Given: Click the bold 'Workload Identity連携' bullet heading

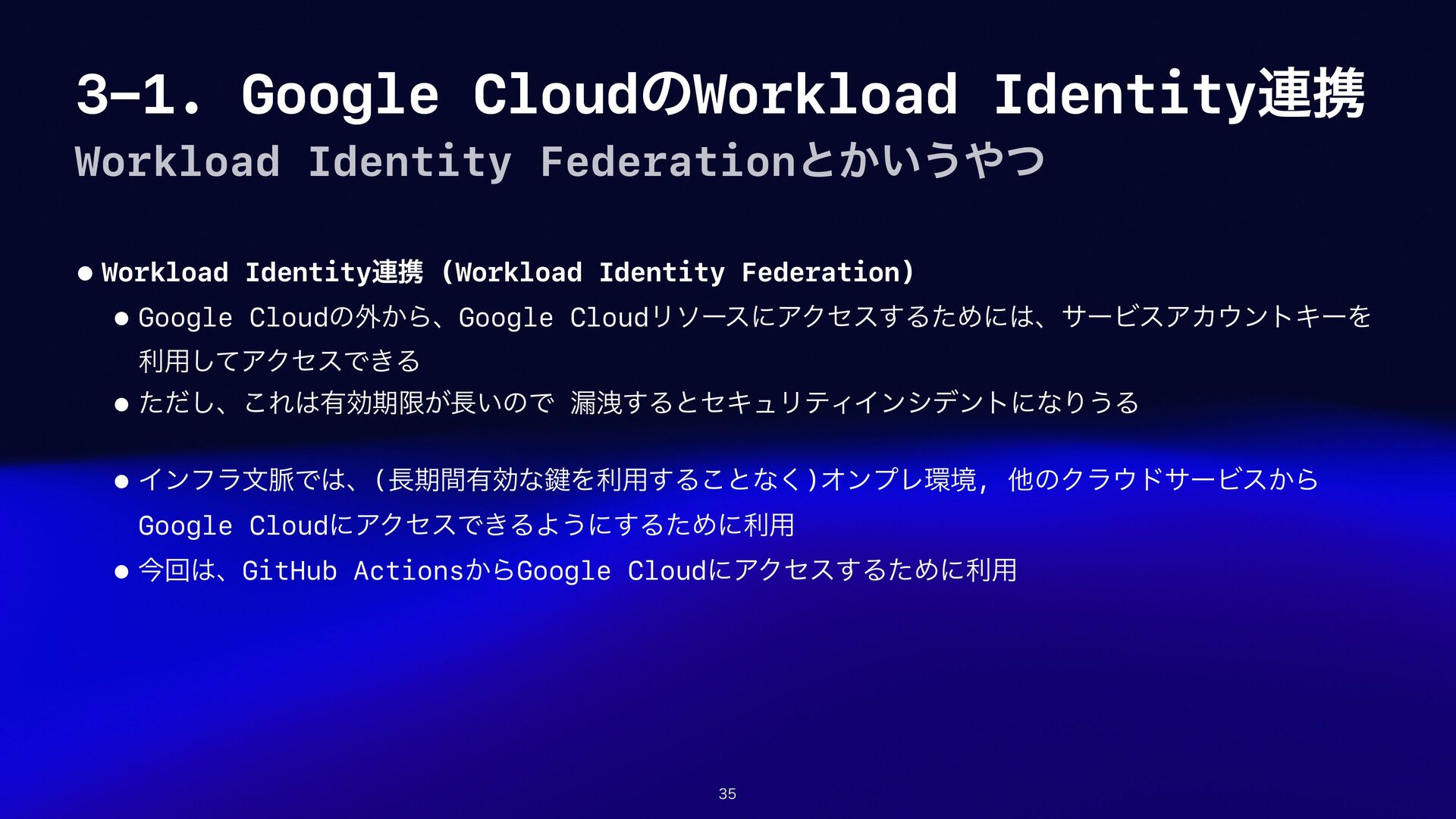Looking at the screenshot, I should (262, 272).
